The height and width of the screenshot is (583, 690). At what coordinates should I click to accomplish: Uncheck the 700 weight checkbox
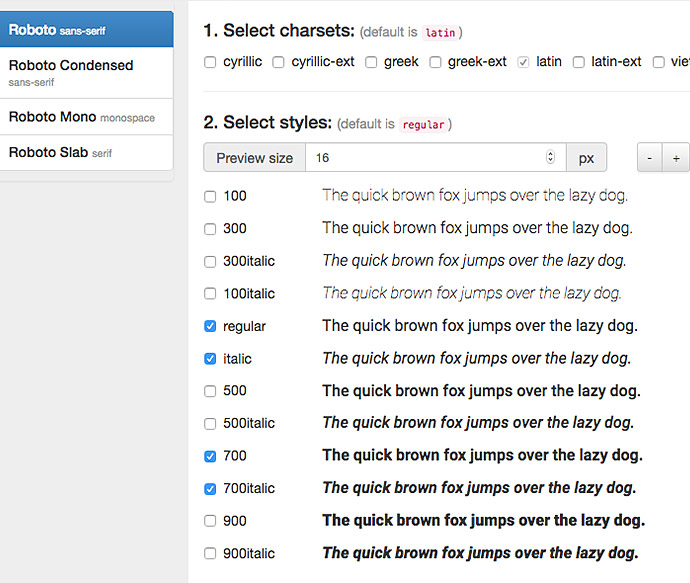(x=210, y=456)
